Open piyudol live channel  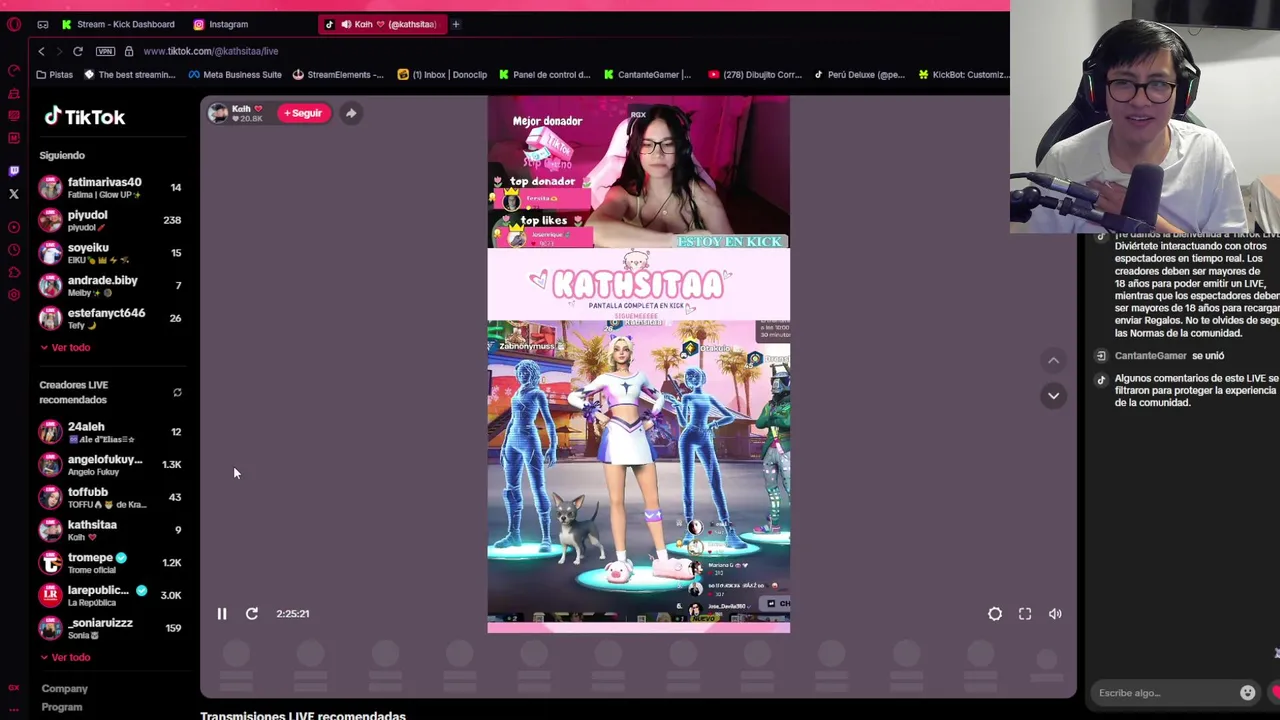pyautogui.click(x=111, y=220)
